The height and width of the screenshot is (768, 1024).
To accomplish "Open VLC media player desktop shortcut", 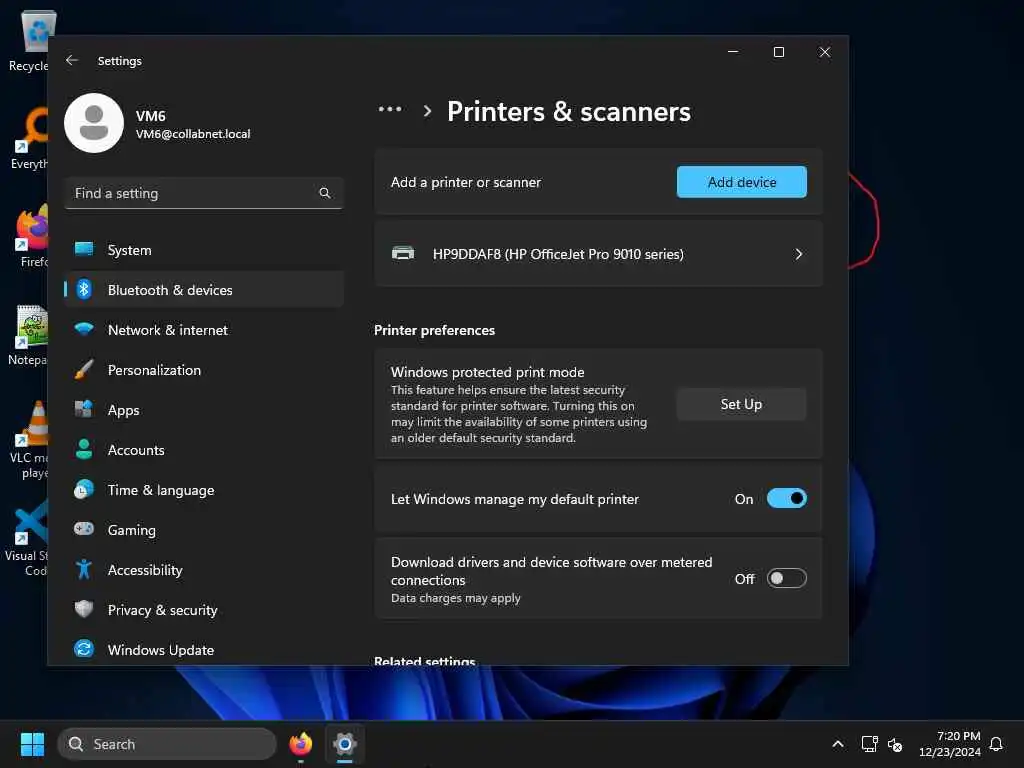I will click(29, 440).
